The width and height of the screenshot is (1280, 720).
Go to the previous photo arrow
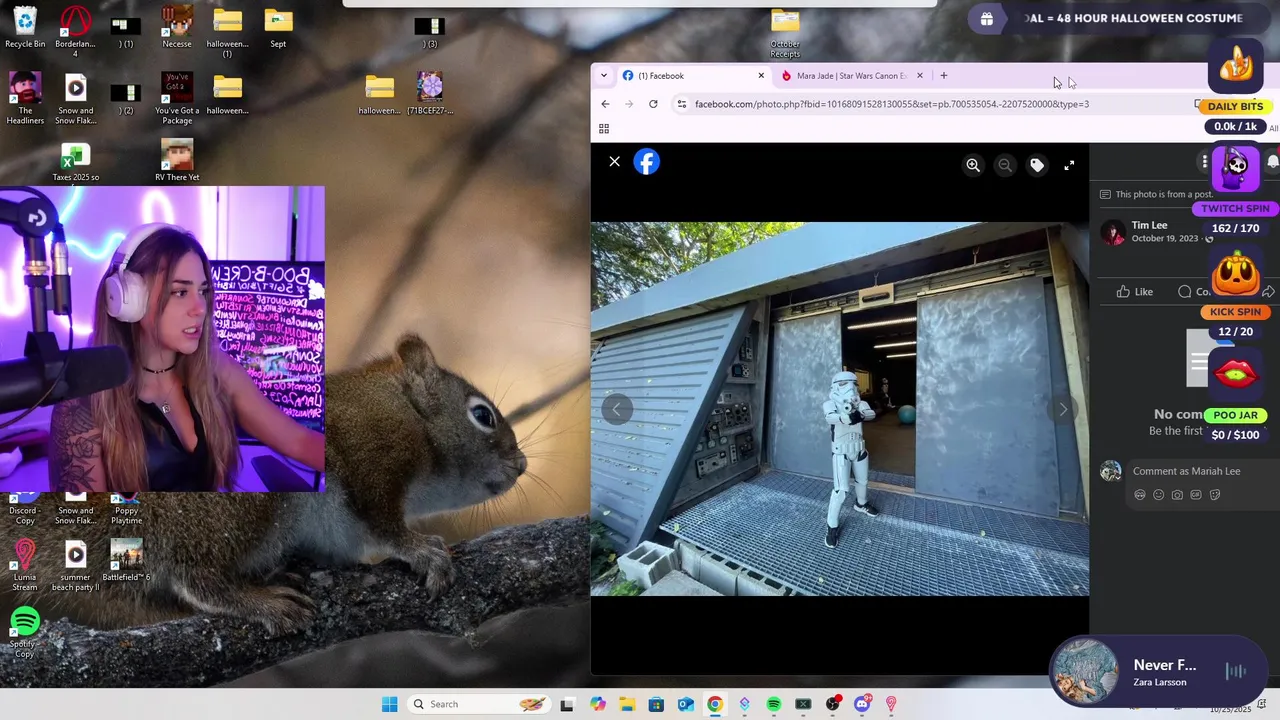[617, 409]
